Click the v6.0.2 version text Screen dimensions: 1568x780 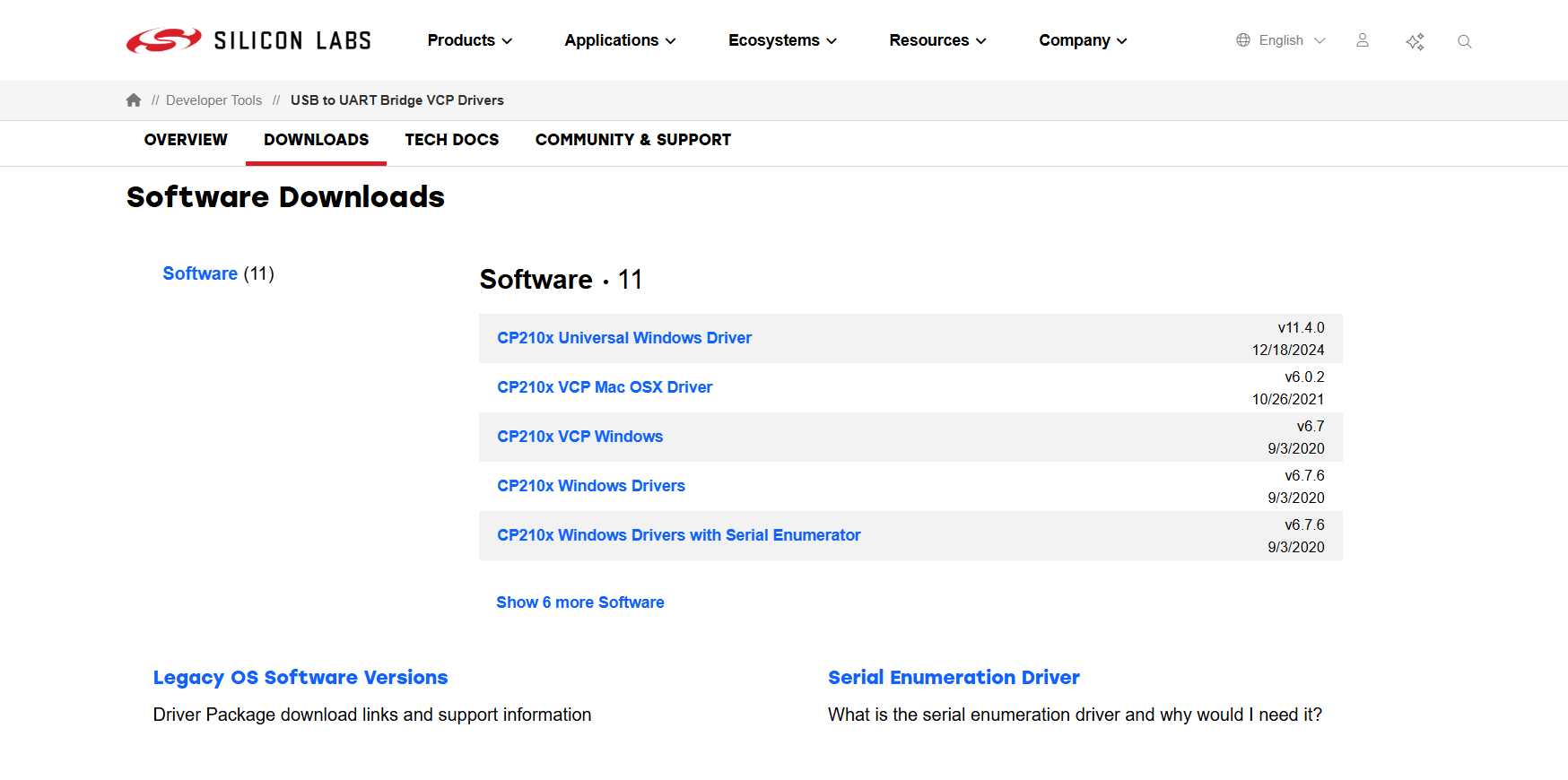(1304, 377)
